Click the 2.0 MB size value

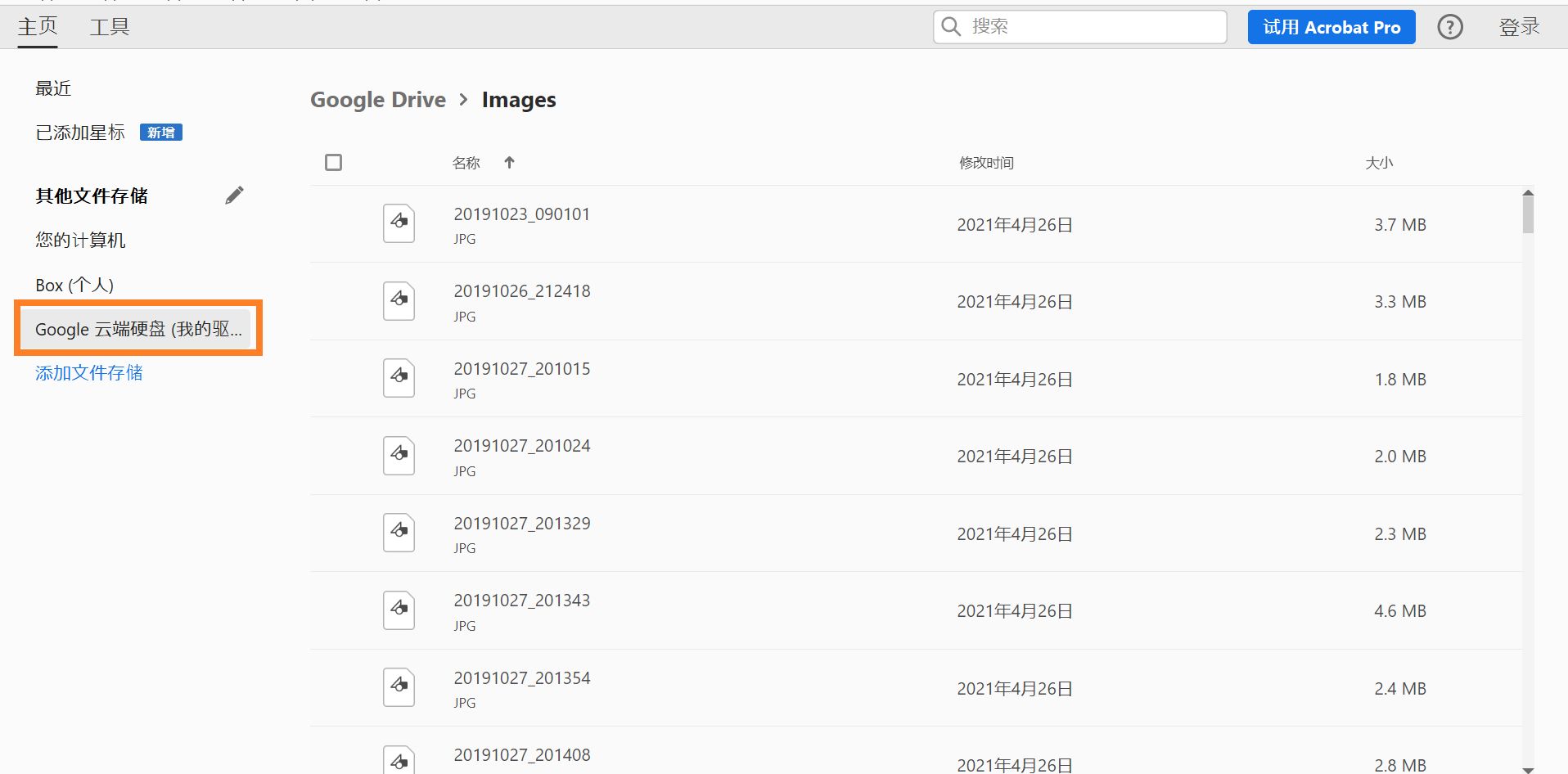click(x=1400, y=457)
